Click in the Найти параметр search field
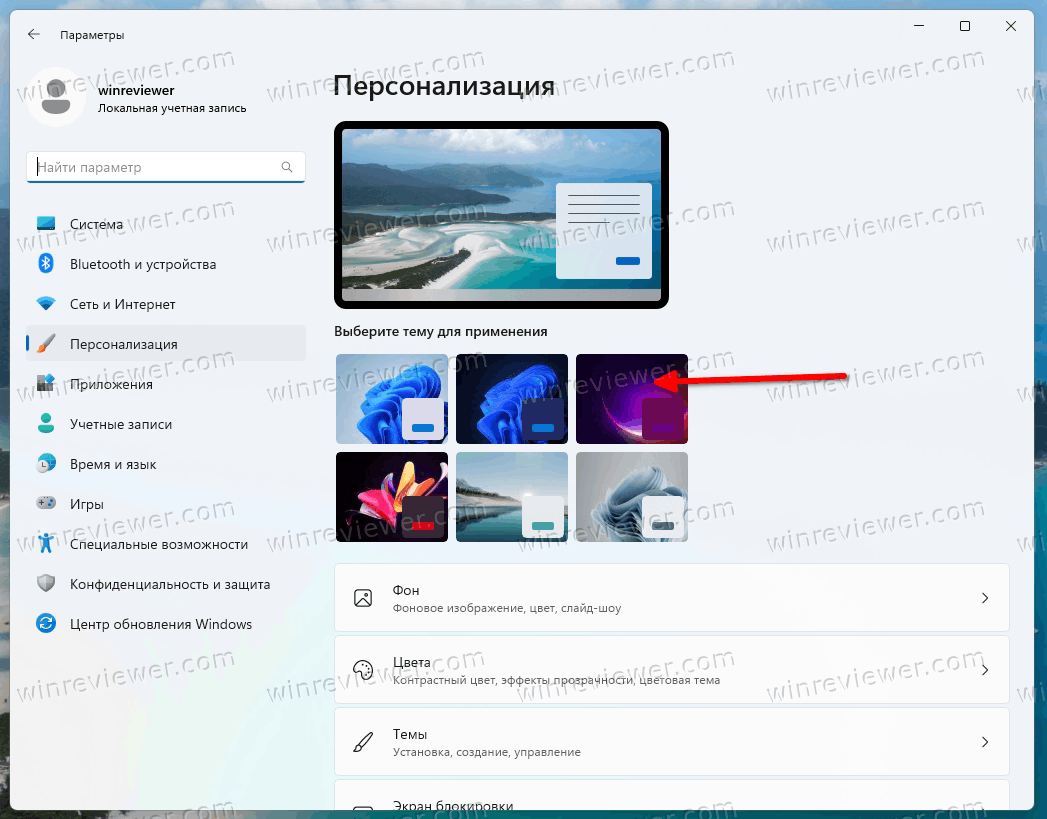This screenshot has width=1047, height=819. tap(155, 167)
